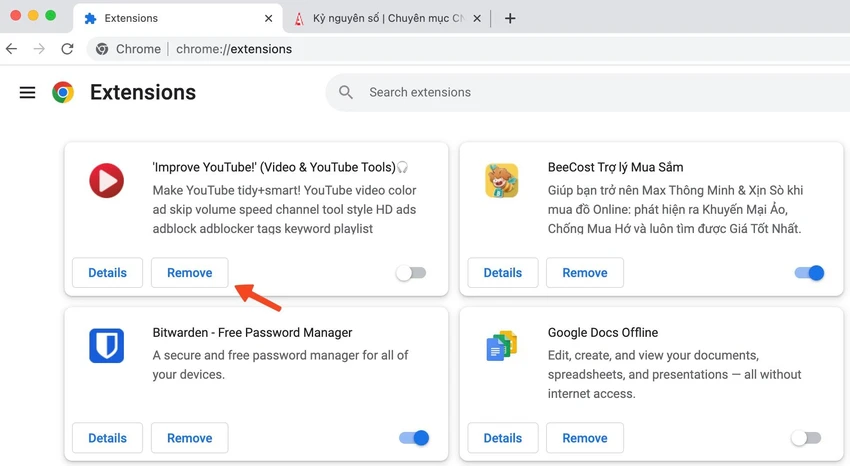850x466 pixels.
Task: Enable the Improve YouTube extension toggle
Action: [411, 273]
